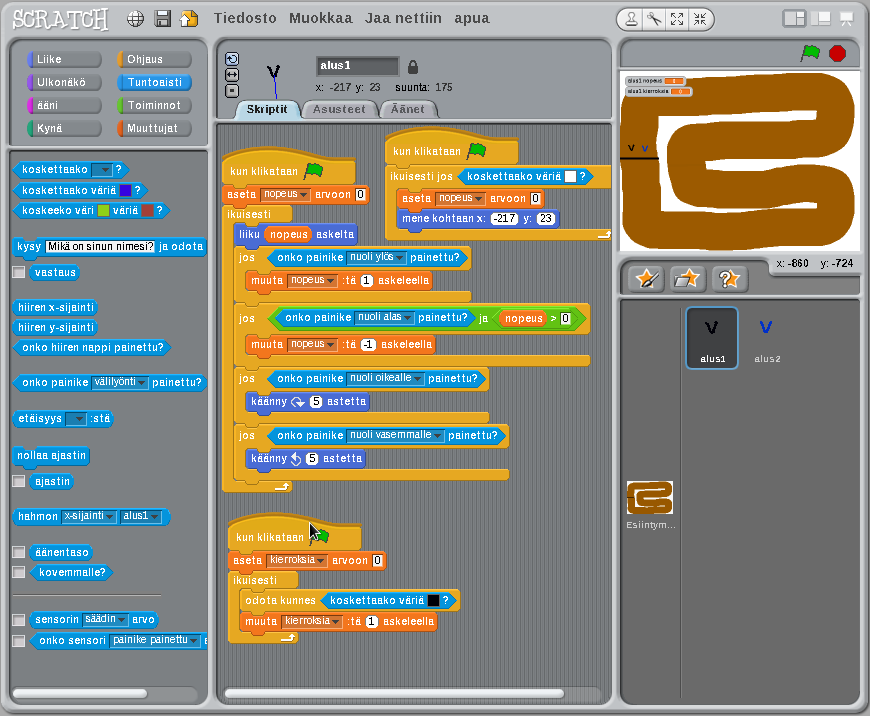Select the delete scissors tool
Screen dimensions: 870x716
tap(654, 19)
